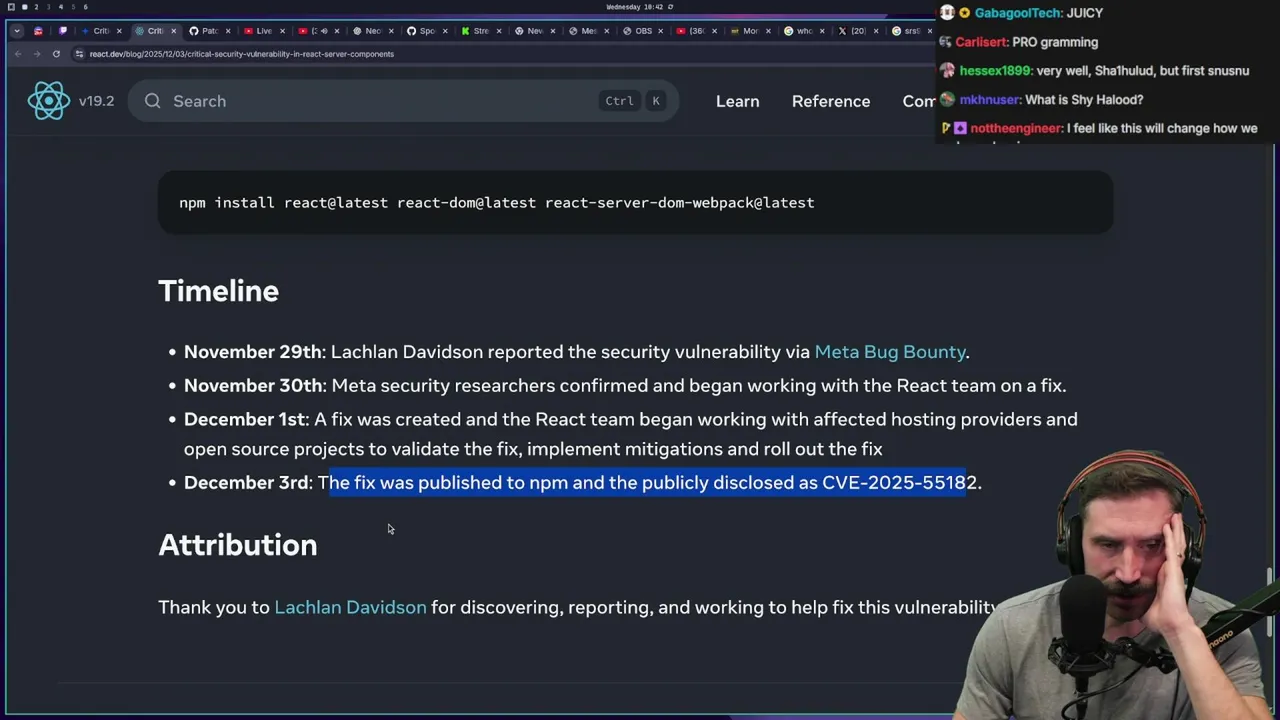Click the site info icon in address bar
Viewport: 1280px width, 720px height.
pos(80,54)
